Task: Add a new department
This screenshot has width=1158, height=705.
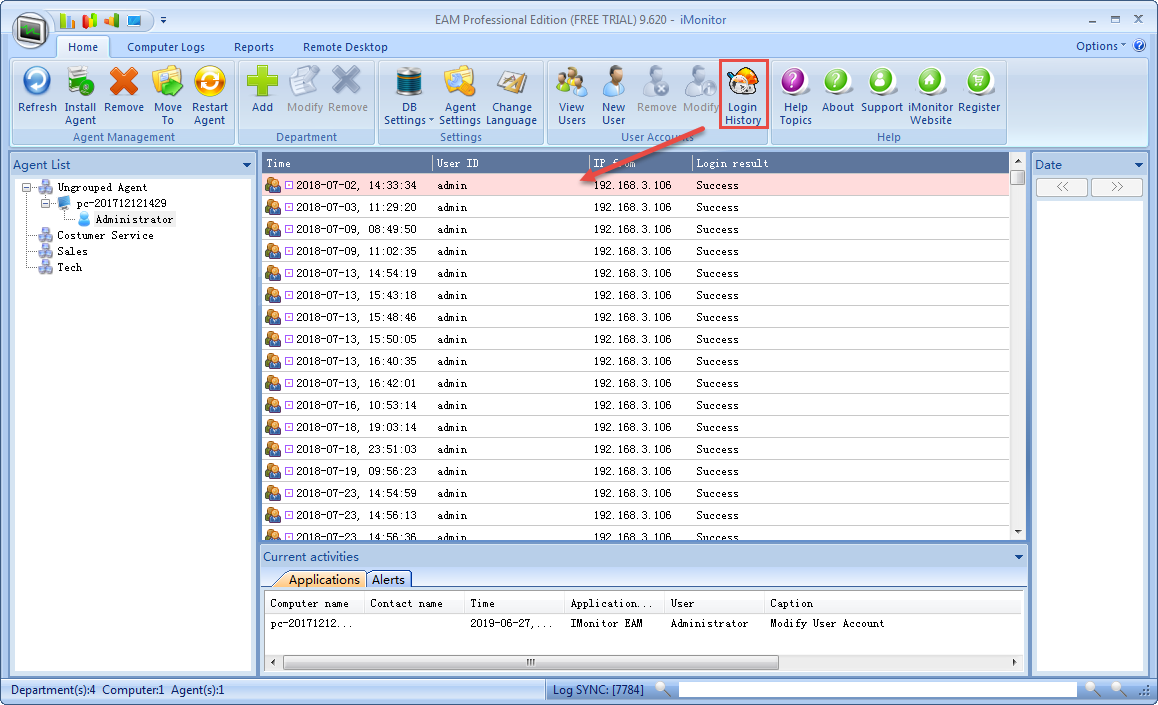Action: [x=262, y=91]
